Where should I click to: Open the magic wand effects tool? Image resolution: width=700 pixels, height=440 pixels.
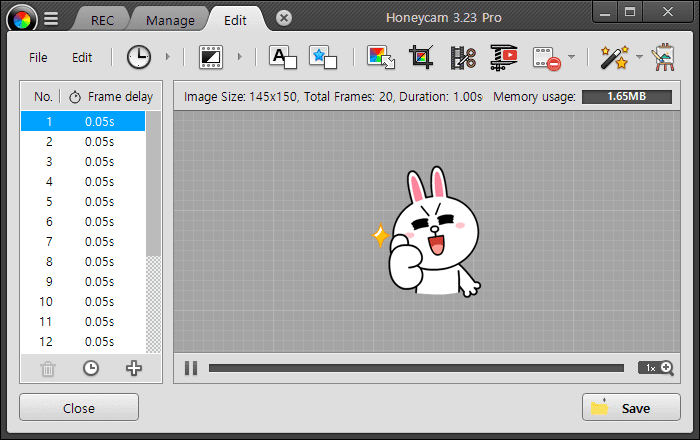click(612, 58)
